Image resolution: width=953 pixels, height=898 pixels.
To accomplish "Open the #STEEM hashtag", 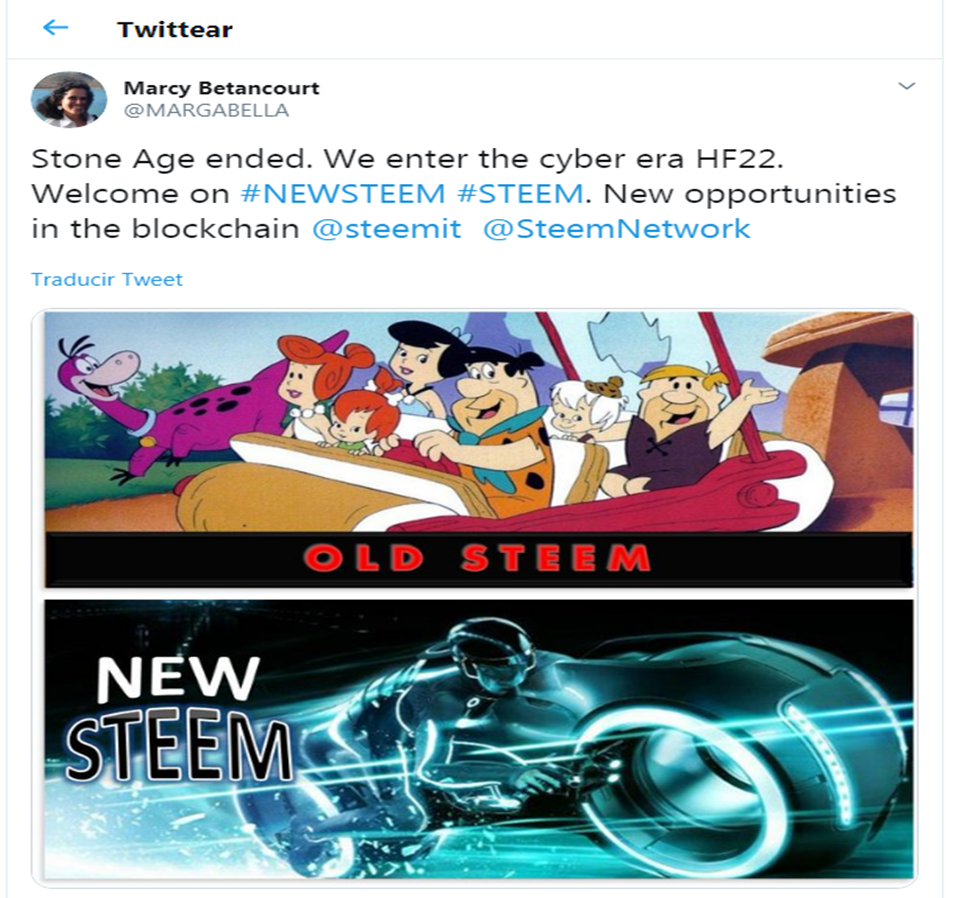I will (520, 194).
